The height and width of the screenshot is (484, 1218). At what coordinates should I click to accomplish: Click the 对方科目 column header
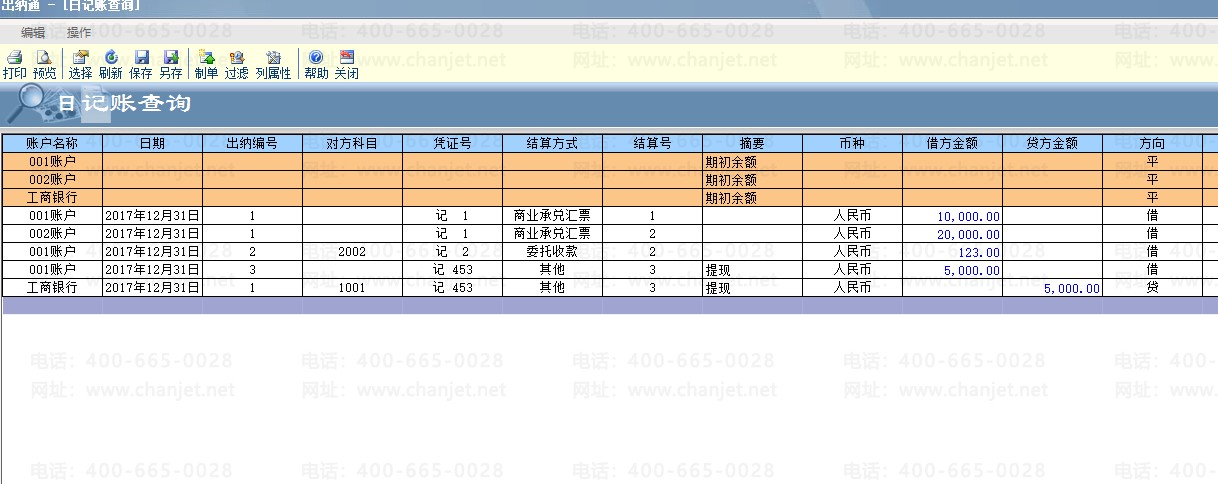[352, 144]
